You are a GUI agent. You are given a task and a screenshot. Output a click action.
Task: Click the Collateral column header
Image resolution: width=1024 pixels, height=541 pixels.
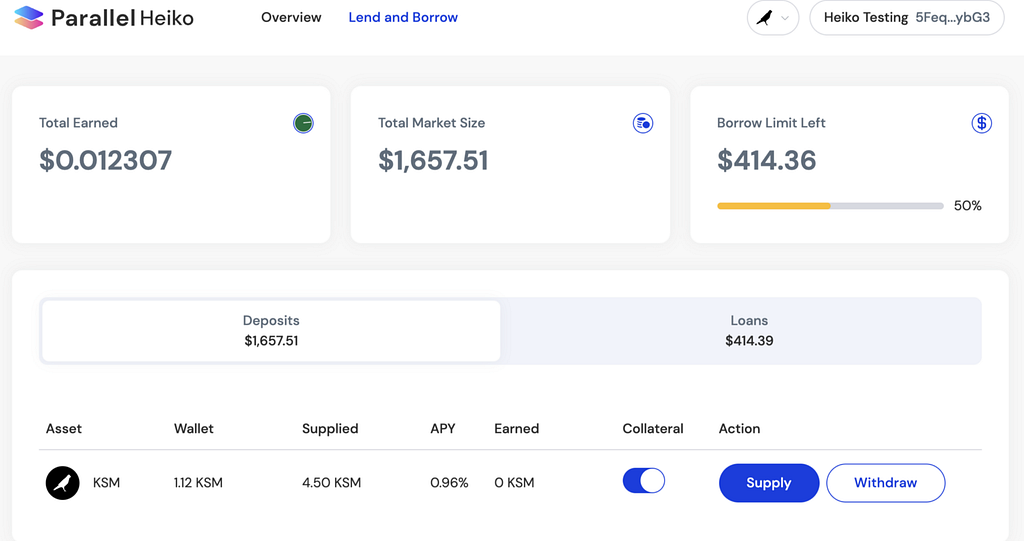pos(652,428)
